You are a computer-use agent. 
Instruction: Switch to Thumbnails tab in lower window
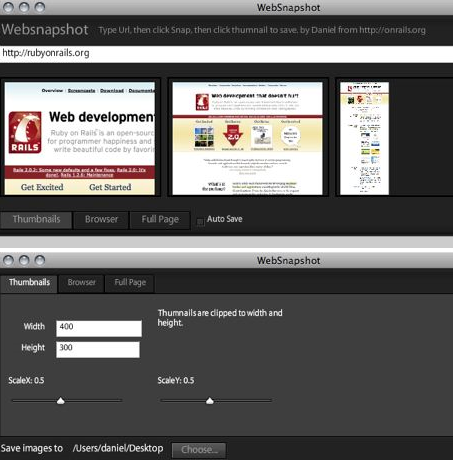(x=29, y=283)
